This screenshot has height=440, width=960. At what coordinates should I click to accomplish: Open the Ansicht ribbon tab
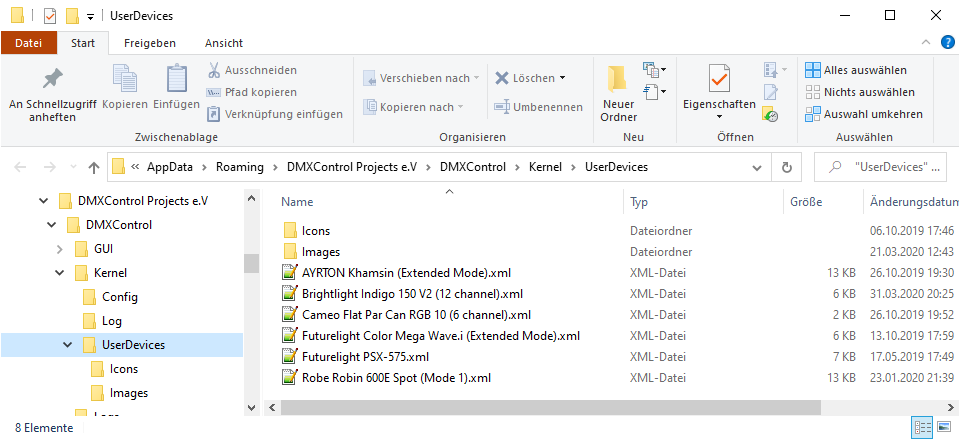(x=224, y=43)
